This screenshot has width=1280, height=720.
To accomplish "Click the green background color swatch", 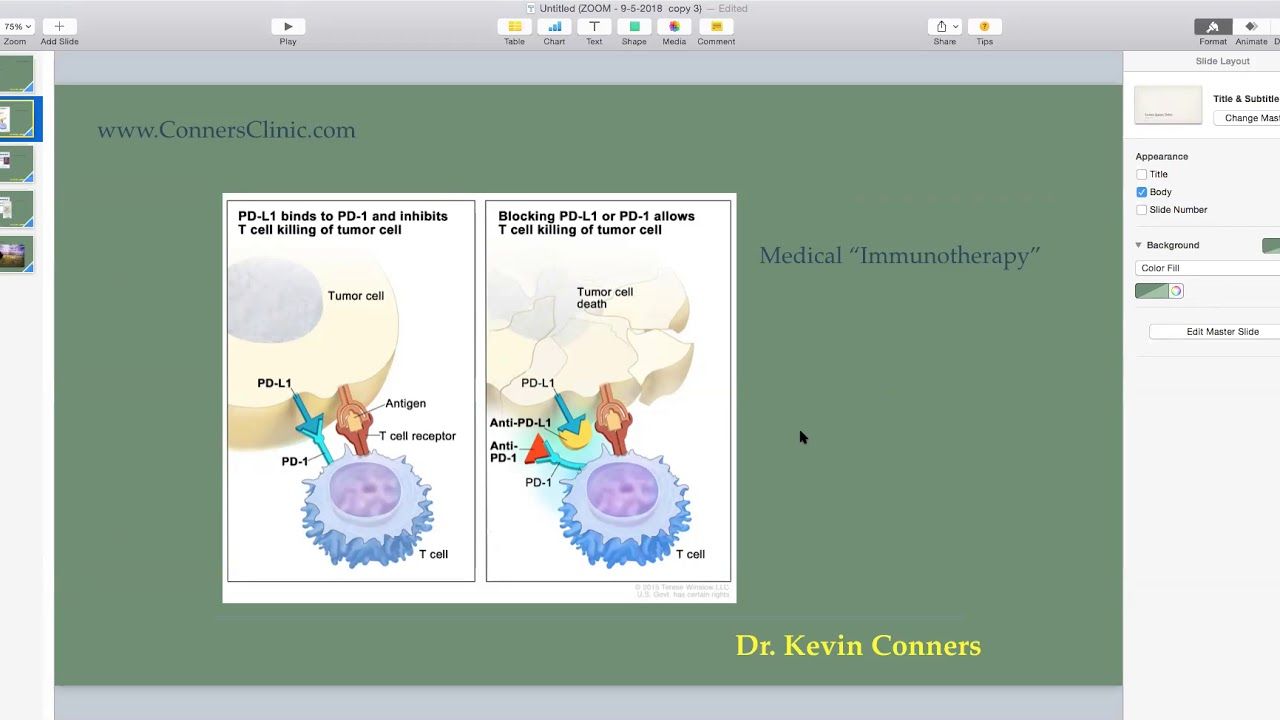I will (x=1151, y=291).
